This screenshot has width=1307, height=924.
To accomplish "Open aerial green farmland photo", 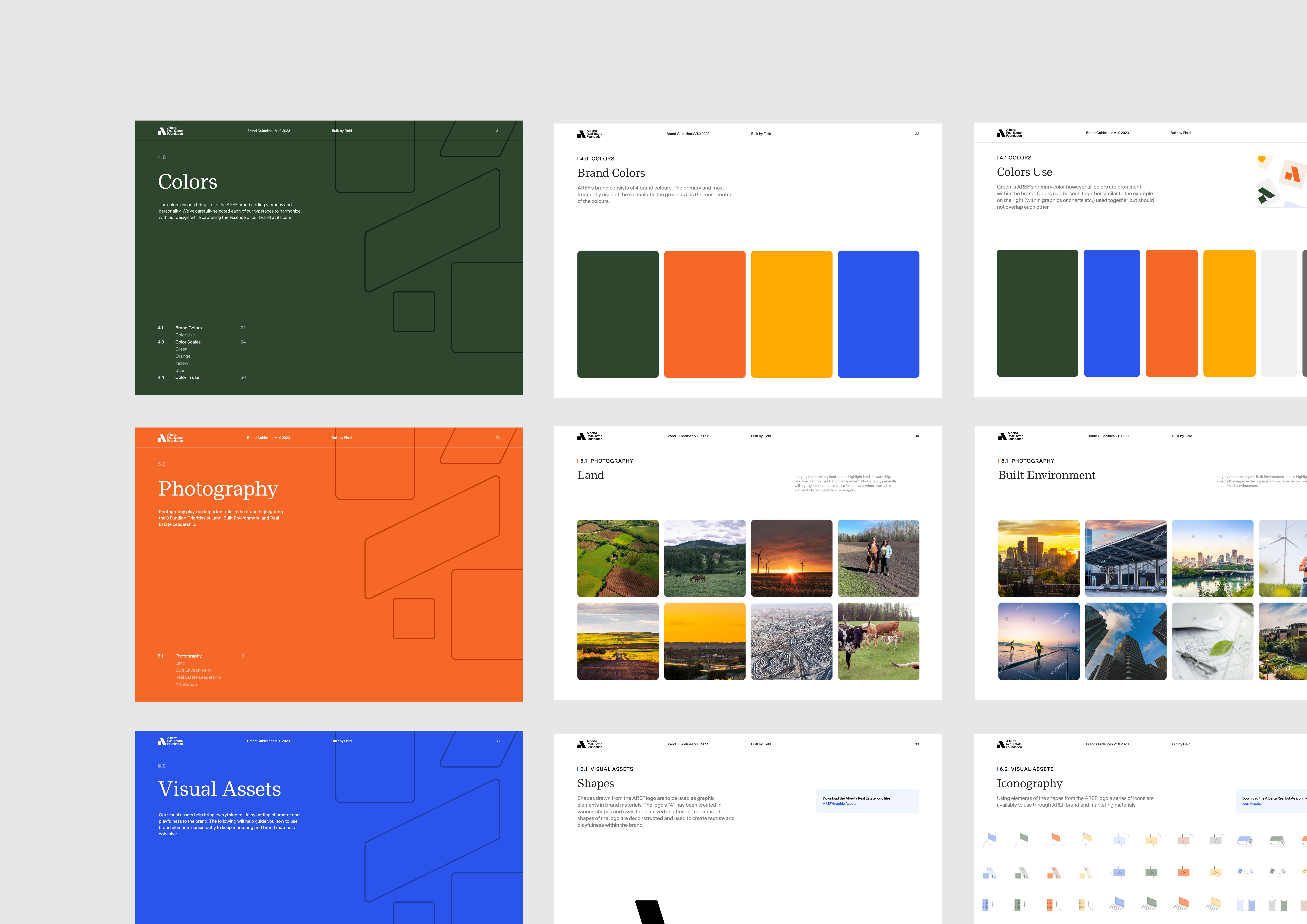I will (618, 558).
